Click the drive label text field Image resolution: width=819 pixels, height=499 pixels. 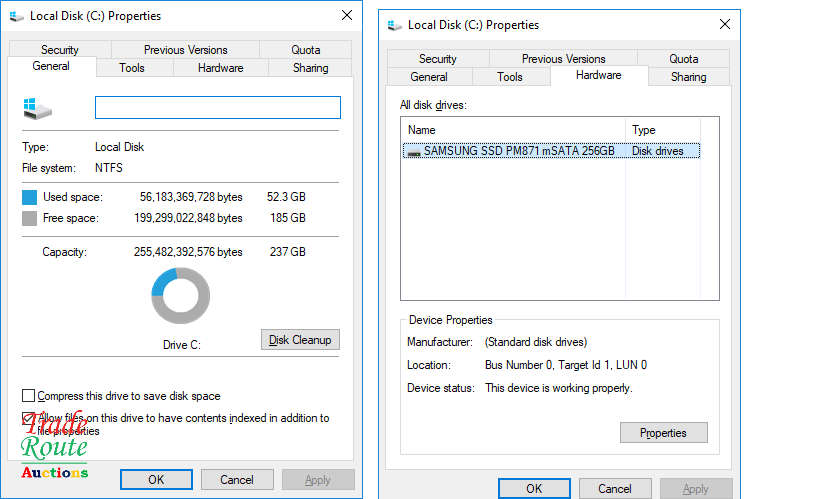click(217, 108)
